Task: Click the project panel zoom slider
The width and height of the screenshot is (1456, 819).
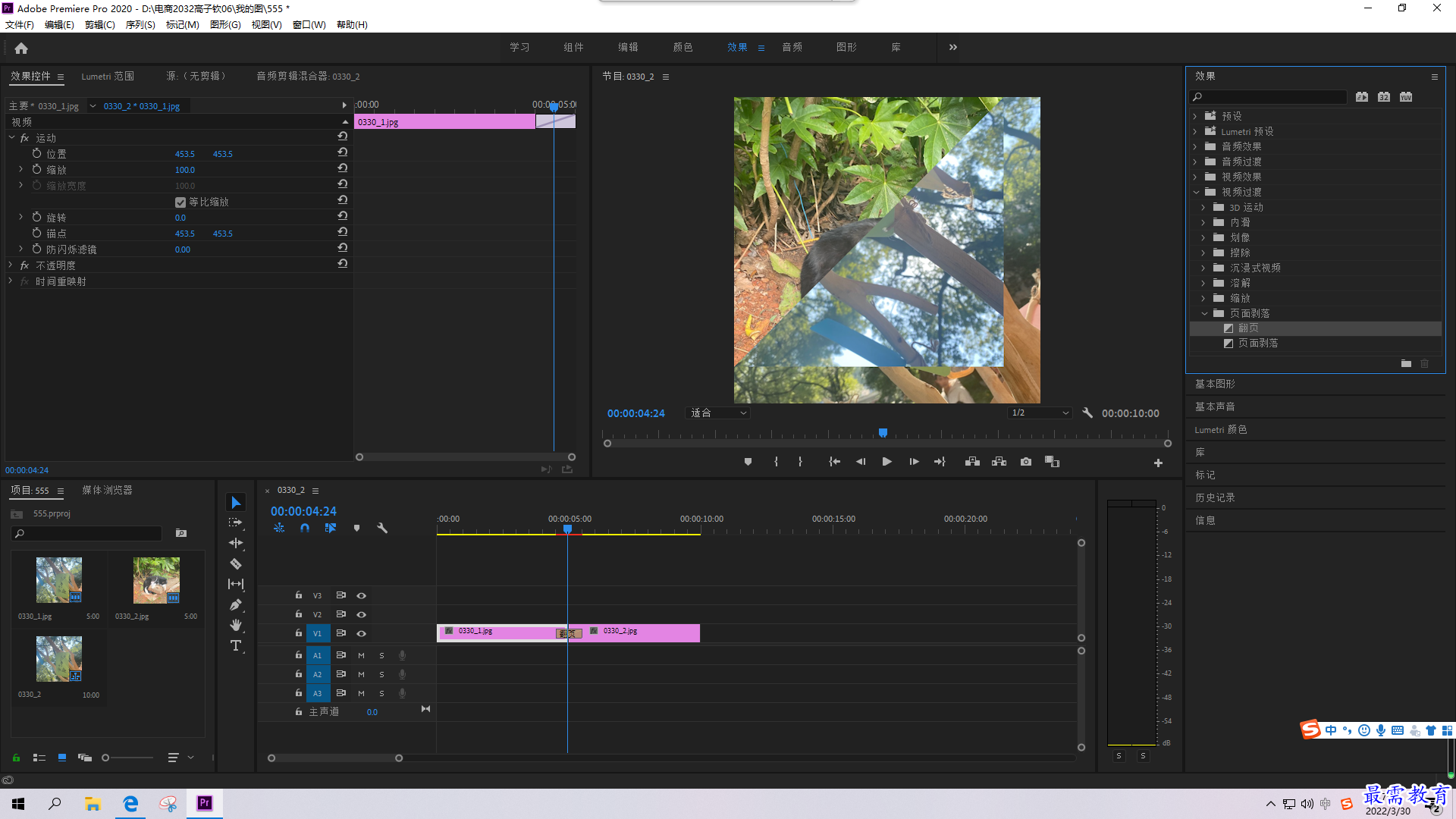Action: click(x=127, y=758)
